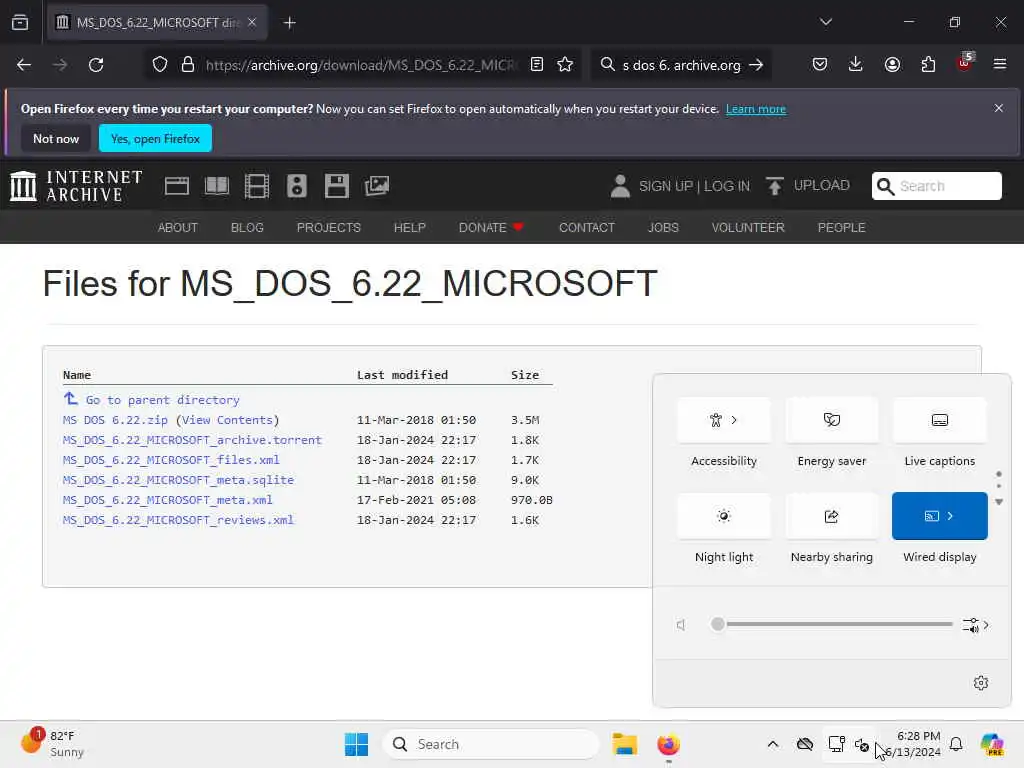Click the Windows taskbar Search box
This screenshot has height=768, width=1024.
coord(491,744)
